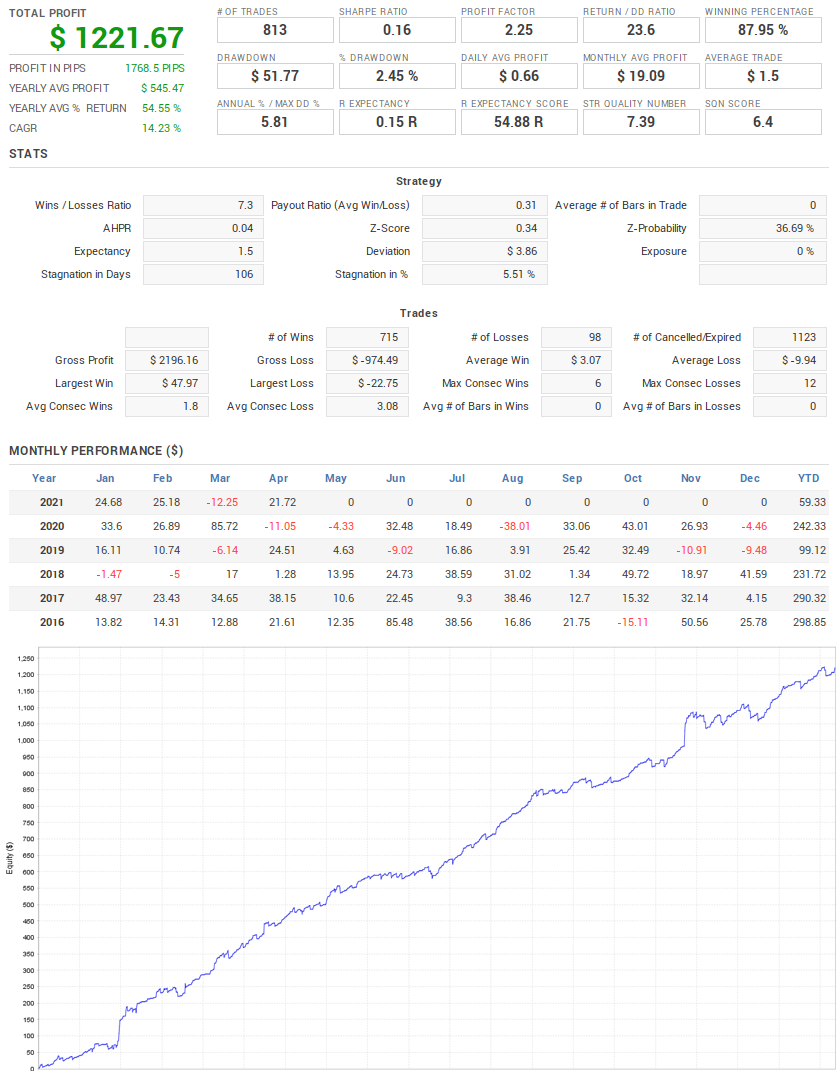
Task: Select the # of Trades value 813
Action: (x=275, y=30)
